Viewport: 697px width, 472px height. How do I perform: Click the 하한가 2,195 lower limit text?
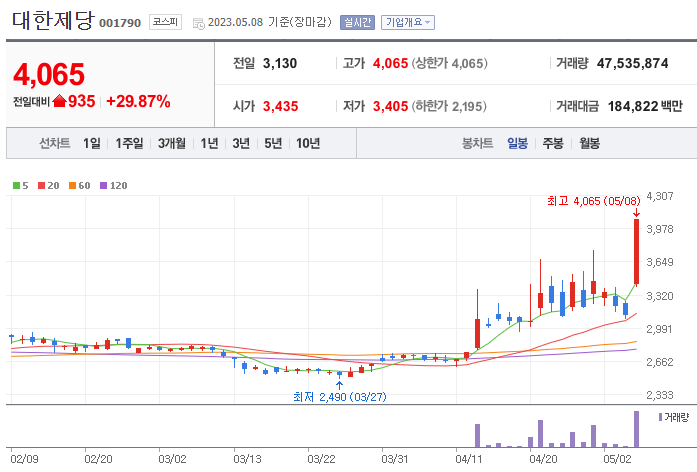(x=449, y=106)
